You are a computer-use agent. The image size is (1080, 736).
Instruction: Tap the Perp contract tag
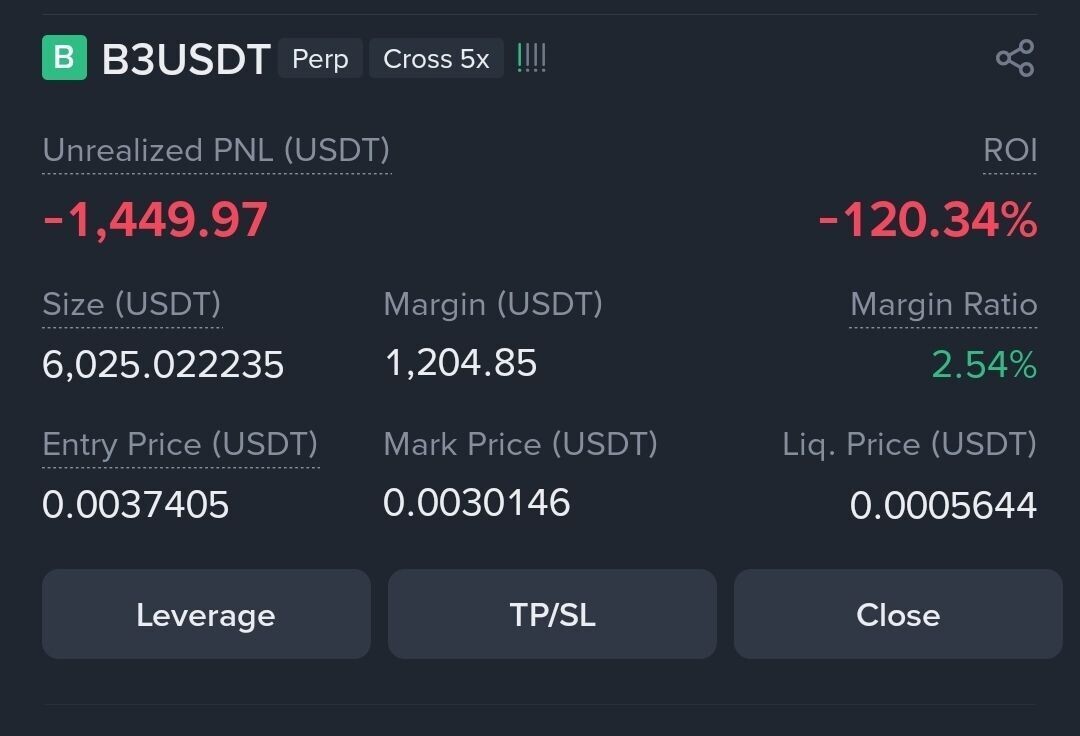click(x=320, y=59)
